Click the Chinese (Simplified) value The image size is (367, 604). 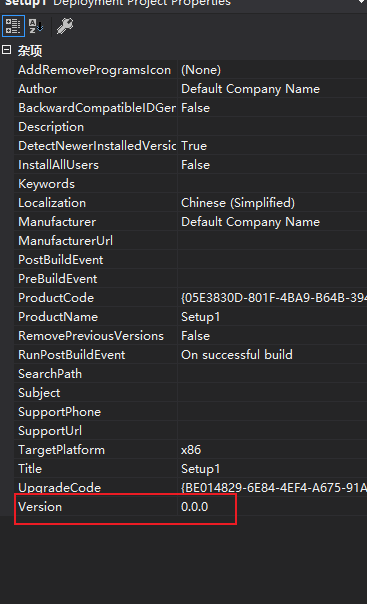pyautogui.click(x=238, y=203)
